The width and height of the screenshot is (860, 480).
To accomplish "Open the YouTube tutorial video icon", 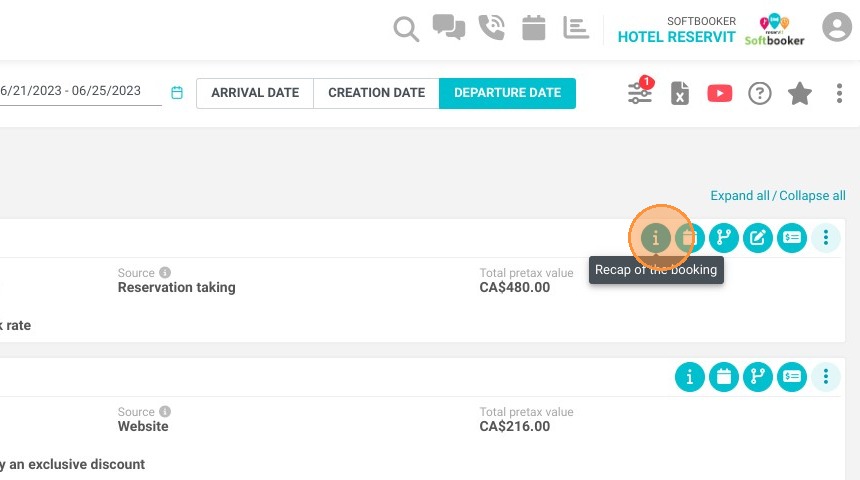I will (x=720, y=93).
